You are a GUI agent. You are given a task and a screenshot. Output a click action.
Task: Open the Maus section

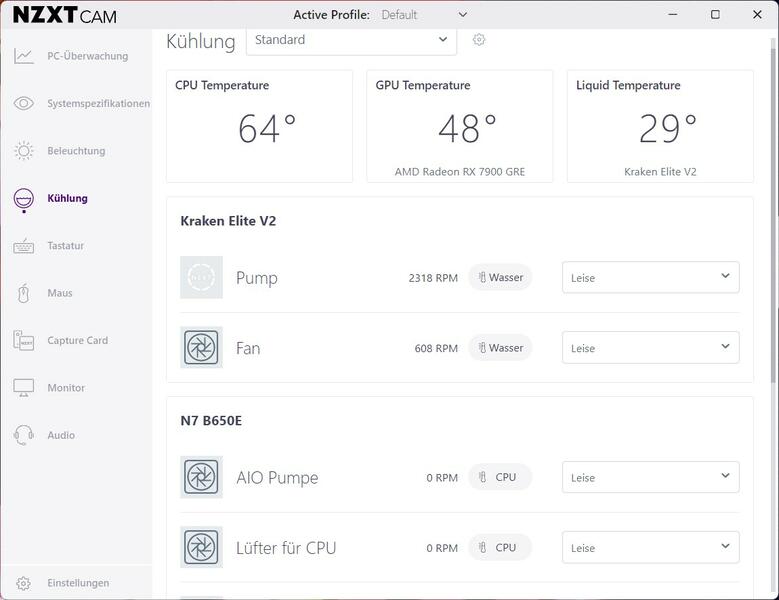pos(60,293)
